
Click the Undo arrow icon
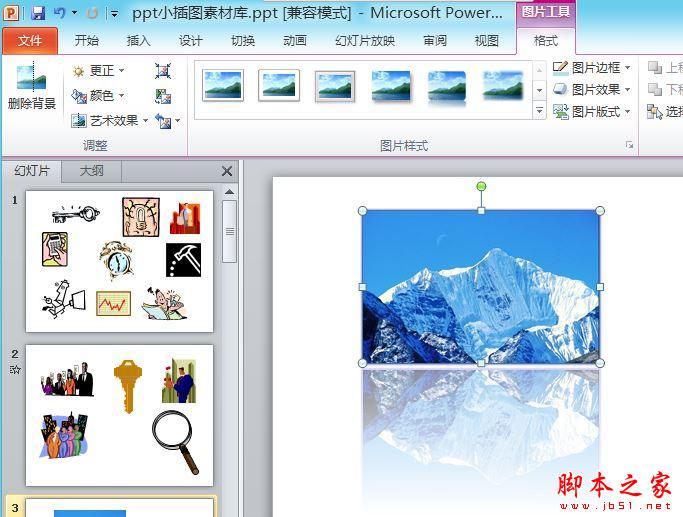(60, 13)
